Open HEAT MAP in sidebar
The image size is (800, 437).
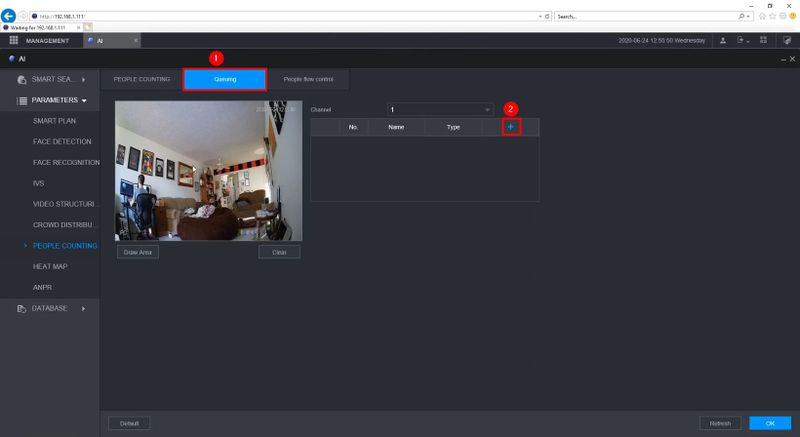point(50,267)
